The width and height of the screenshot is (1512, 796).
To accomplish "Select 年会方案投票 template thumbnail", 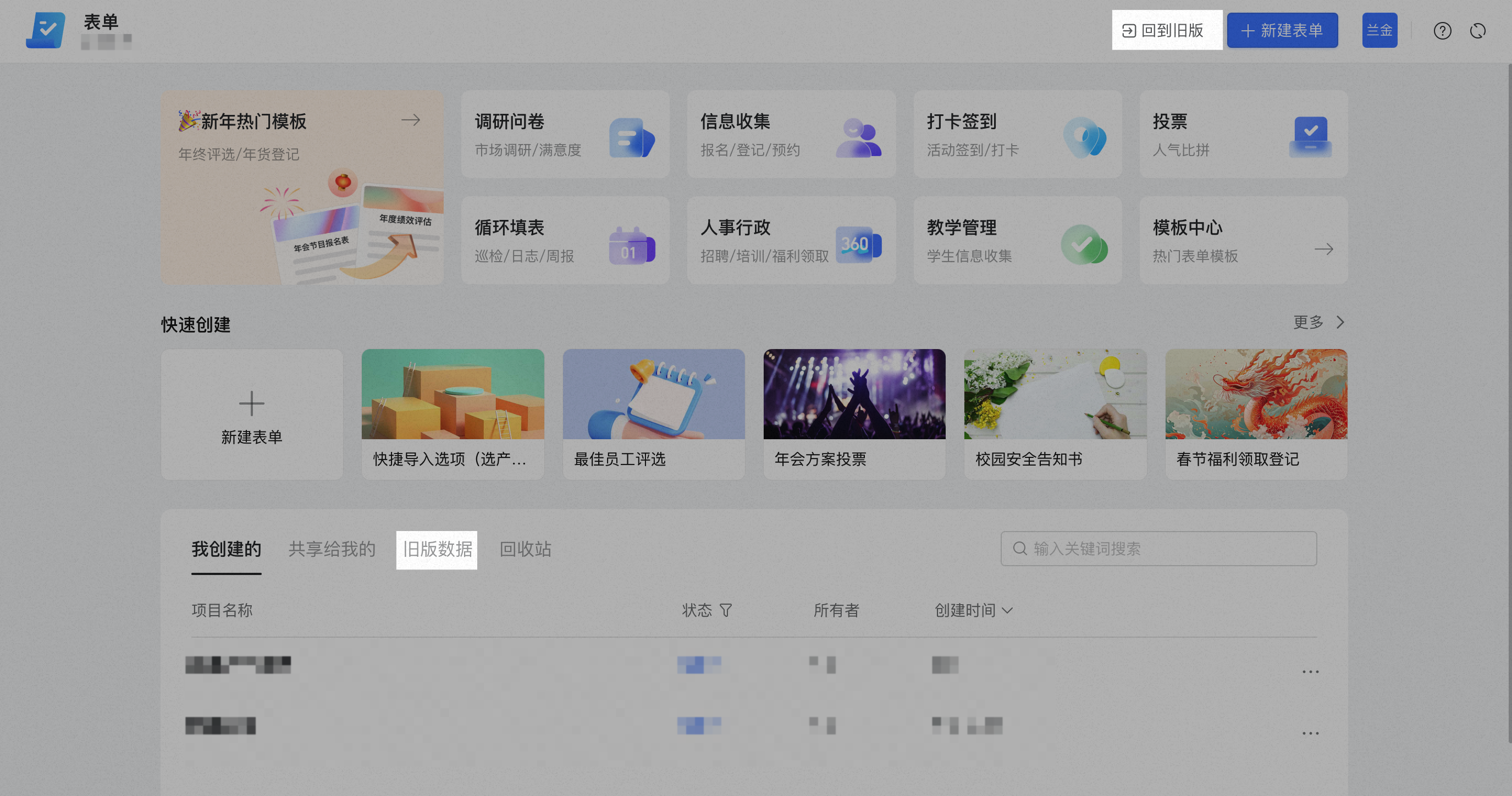I will pos(854,395).
